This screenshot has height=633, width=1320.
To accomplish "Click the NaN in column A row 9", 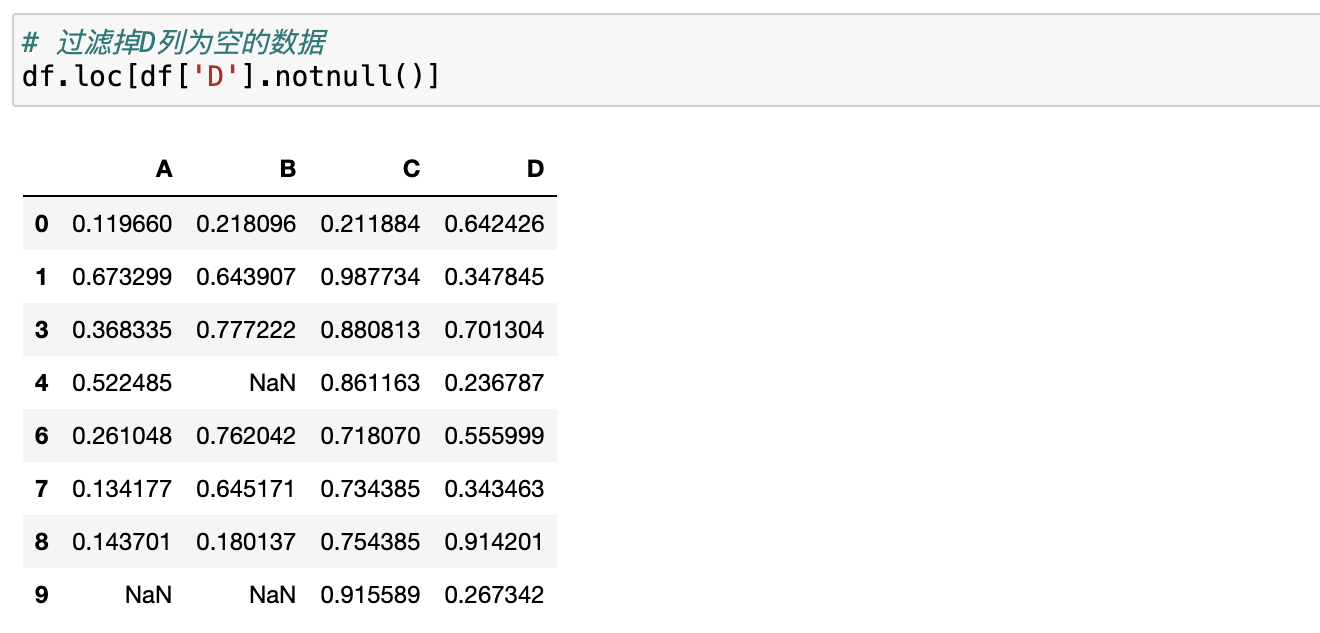I will 149,595.
